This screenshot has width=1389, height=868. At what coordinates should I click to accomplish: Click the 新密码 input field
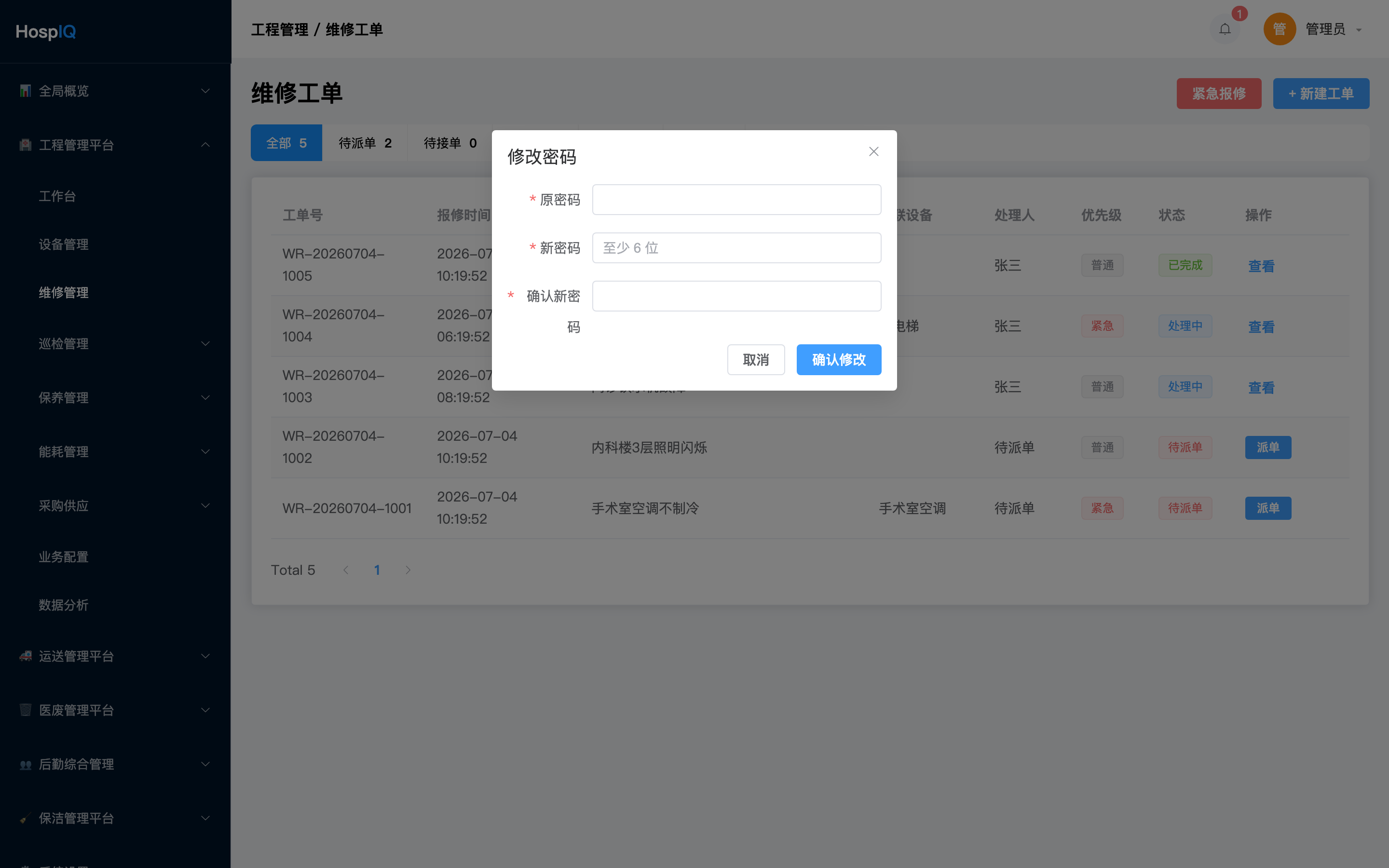pos(736,248)
